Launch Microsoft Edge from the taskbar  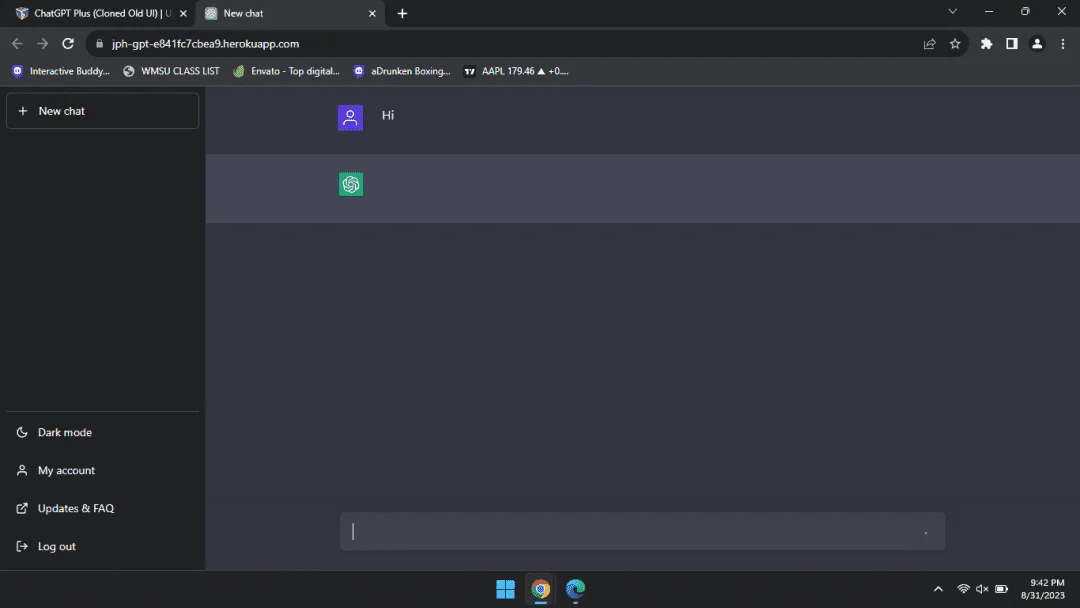[575, 589]
